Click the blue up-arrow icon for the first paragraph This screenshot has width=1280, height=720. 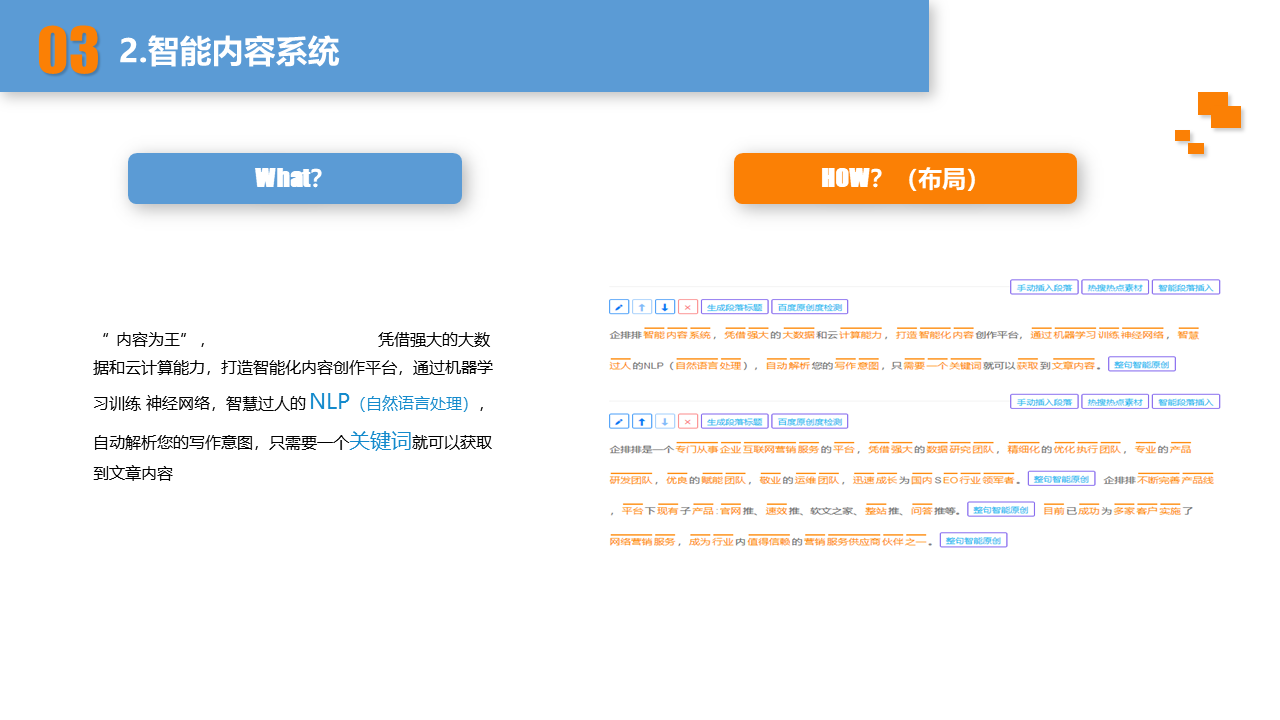click(641, 306)
